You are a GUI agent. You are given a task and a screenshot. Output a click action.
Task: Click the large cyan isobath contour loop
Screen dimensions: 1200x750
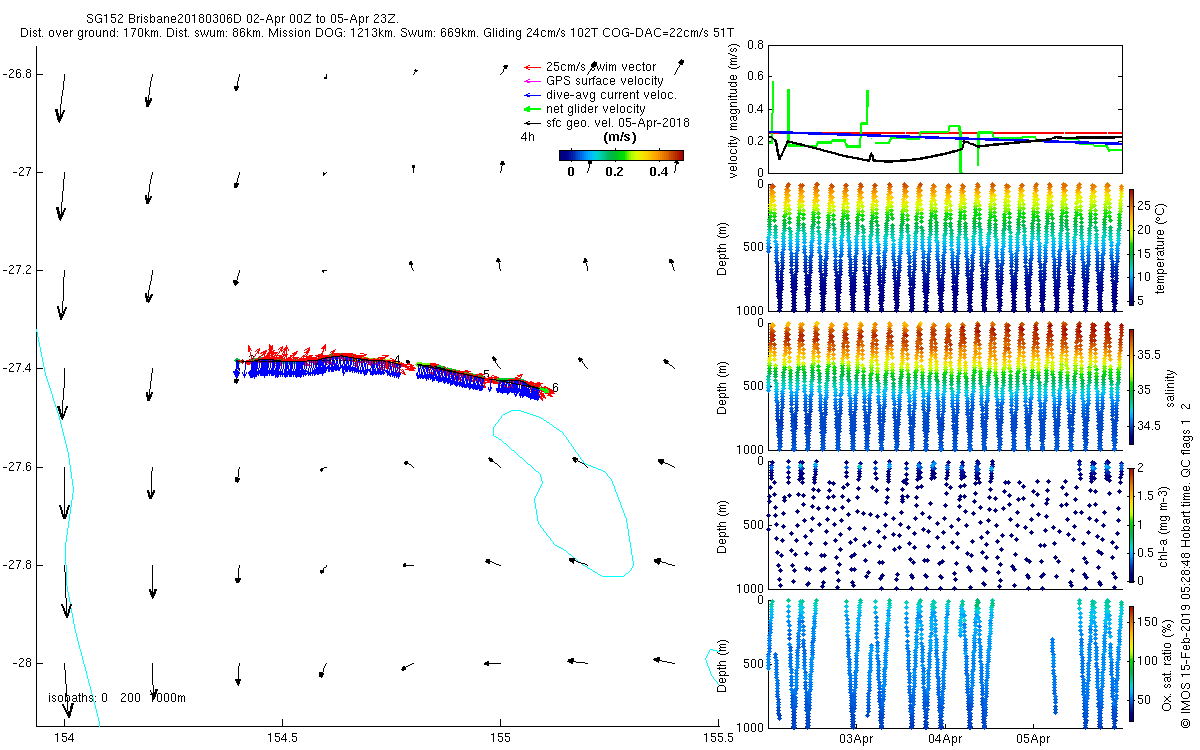click(x=563, y=492)
